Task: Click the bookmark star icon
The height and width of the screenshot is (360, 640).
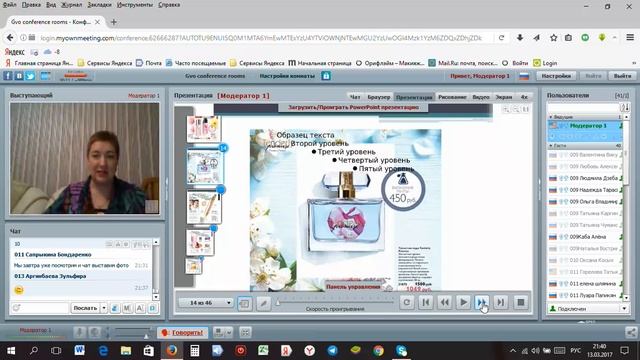Action: click(553, 38)
